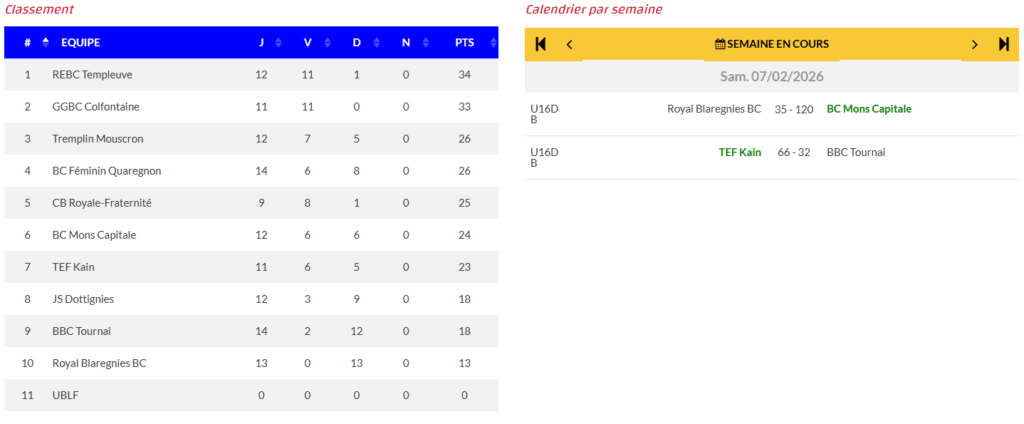1024x424 pixels.
Task: Select REBC Templeuve row in standings
Action: tap(92, 75)
